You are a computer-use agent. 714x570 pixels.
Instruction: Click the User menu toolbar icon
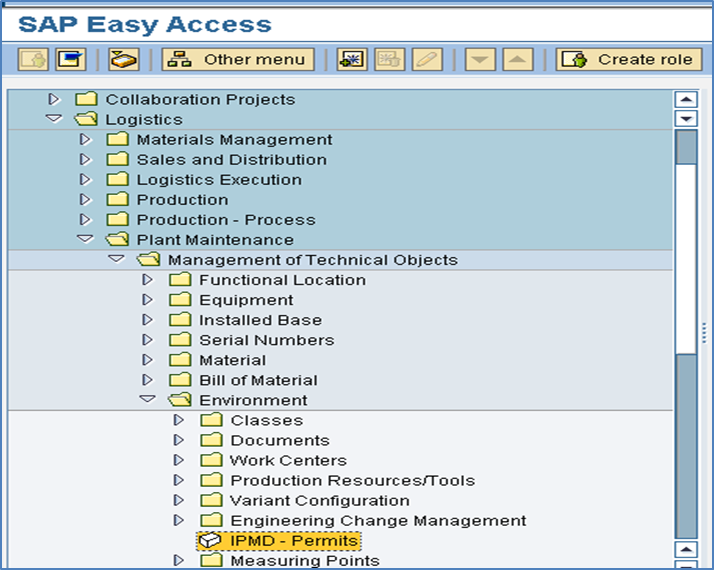click(x=33, y=60)
